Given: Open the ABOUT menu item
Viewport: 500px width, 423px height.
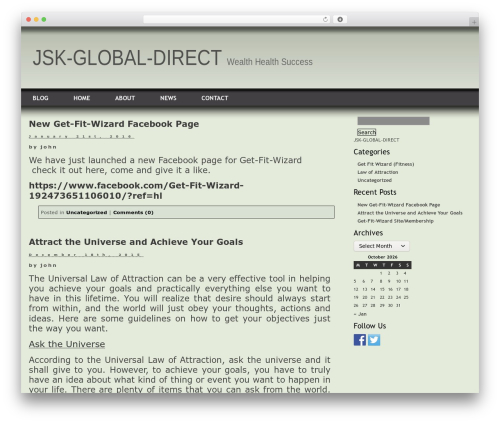Looking at the screenshot, I should coord(125,98).
